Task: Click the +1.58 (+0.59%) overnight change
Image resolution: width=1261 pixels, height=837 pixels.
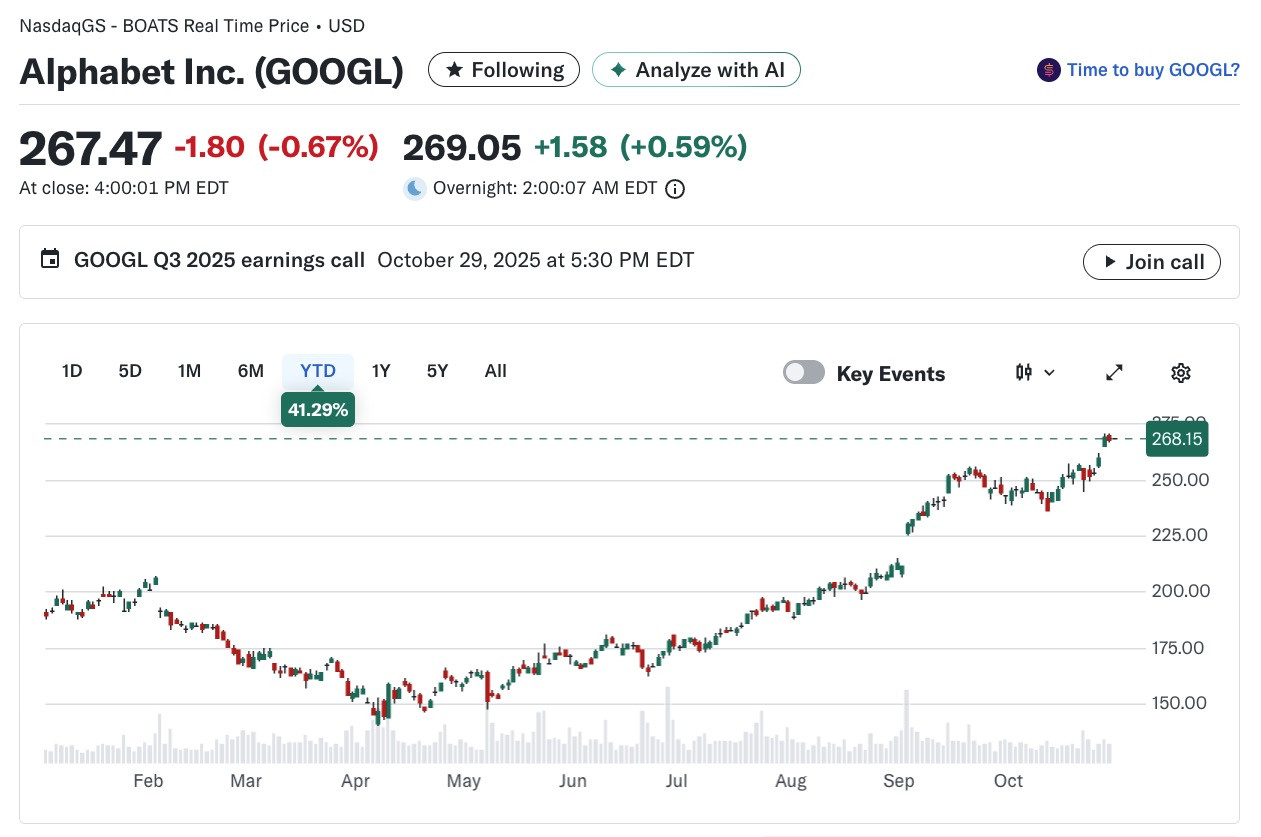Action: 640,148
